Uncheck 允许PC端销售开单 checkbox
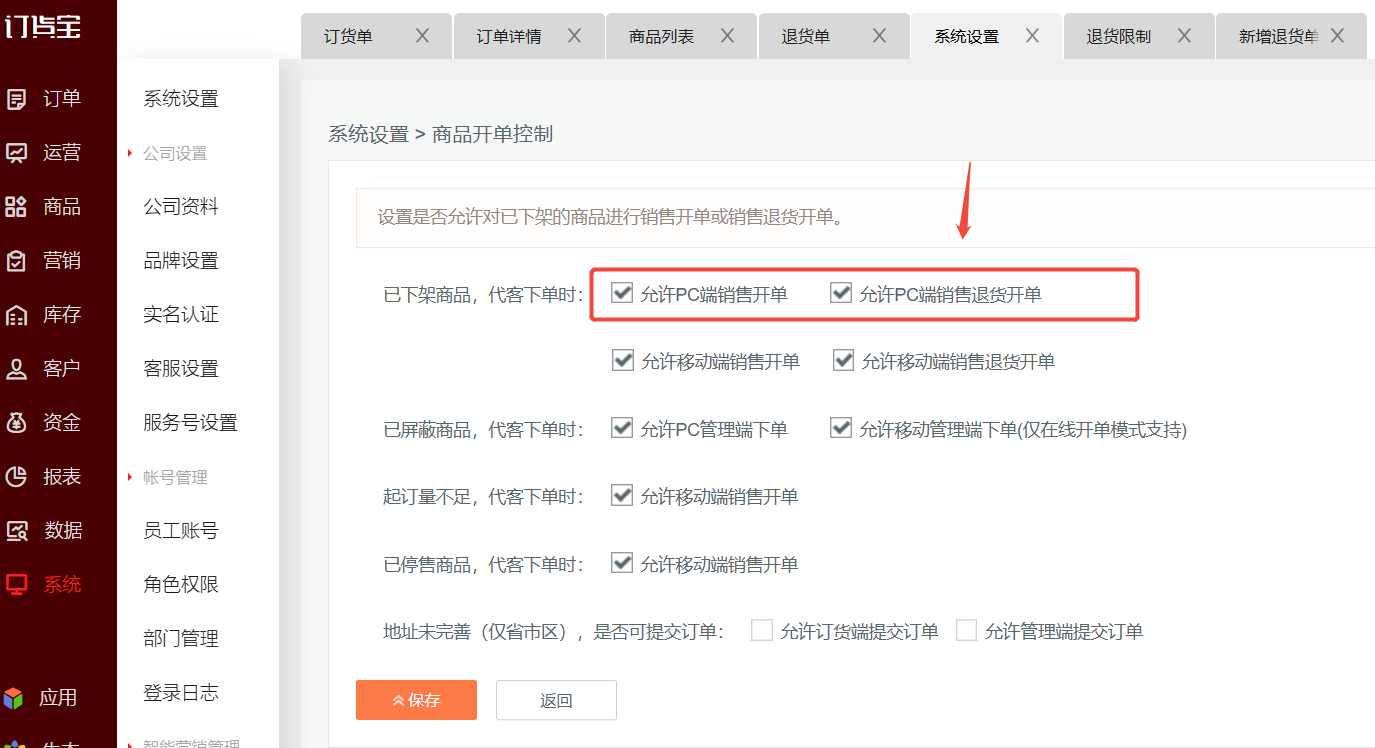The height and width of the screenshot is (748, 1375). click(623, 293)
